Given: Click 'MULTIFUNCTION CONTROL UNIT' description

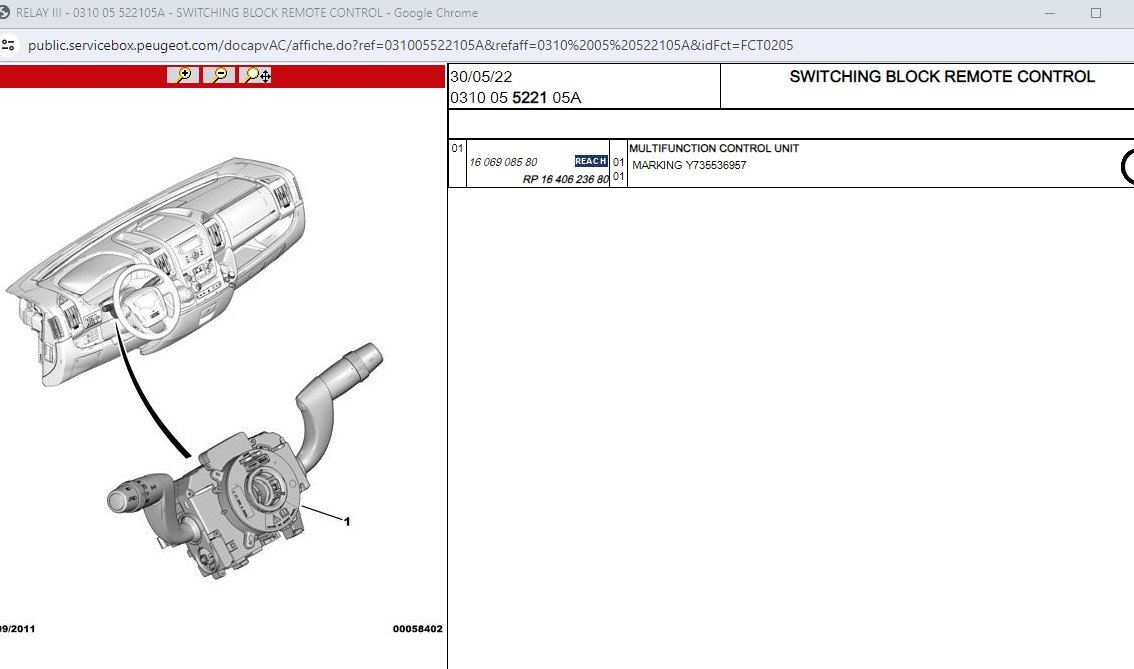Looking at the screenshot, I should pyautogui.click(x=714, y=148).
